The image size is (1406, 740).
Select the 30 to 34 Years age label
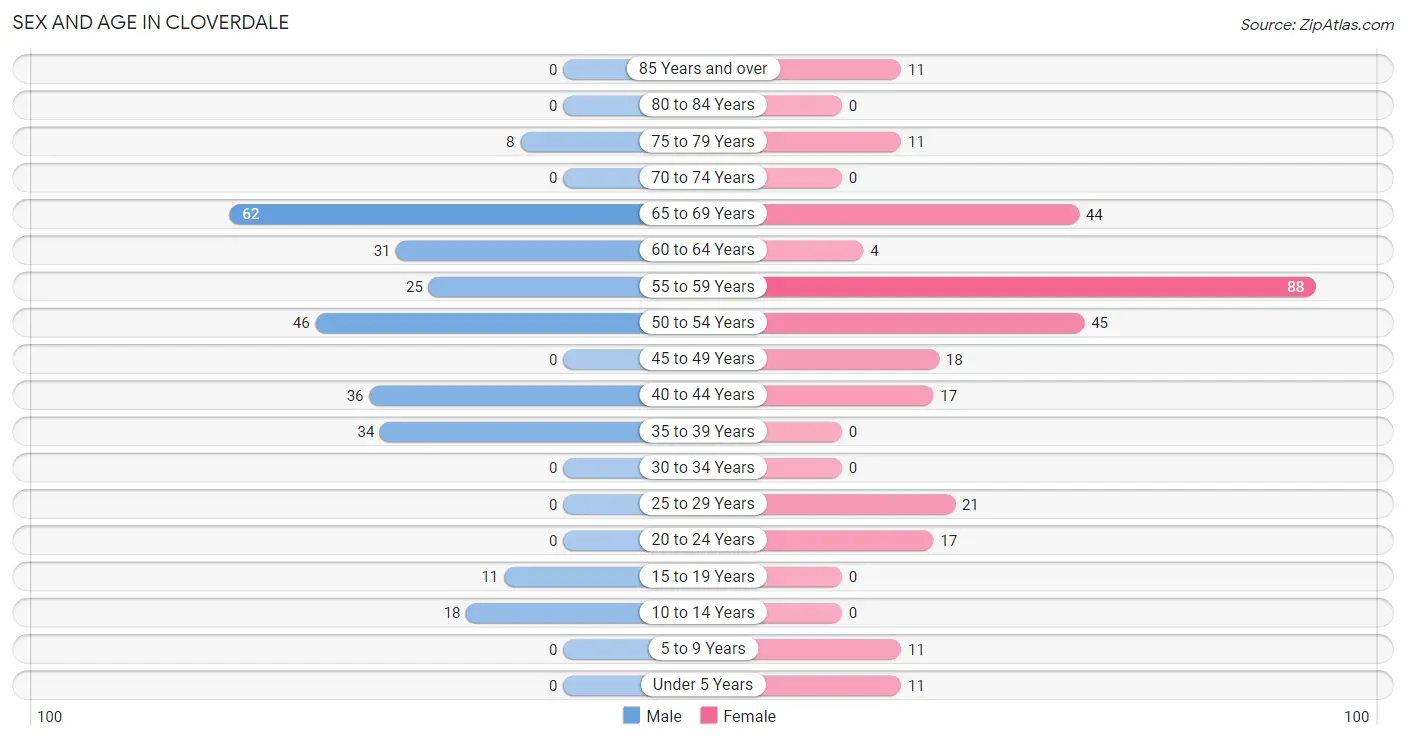(703, 468)
